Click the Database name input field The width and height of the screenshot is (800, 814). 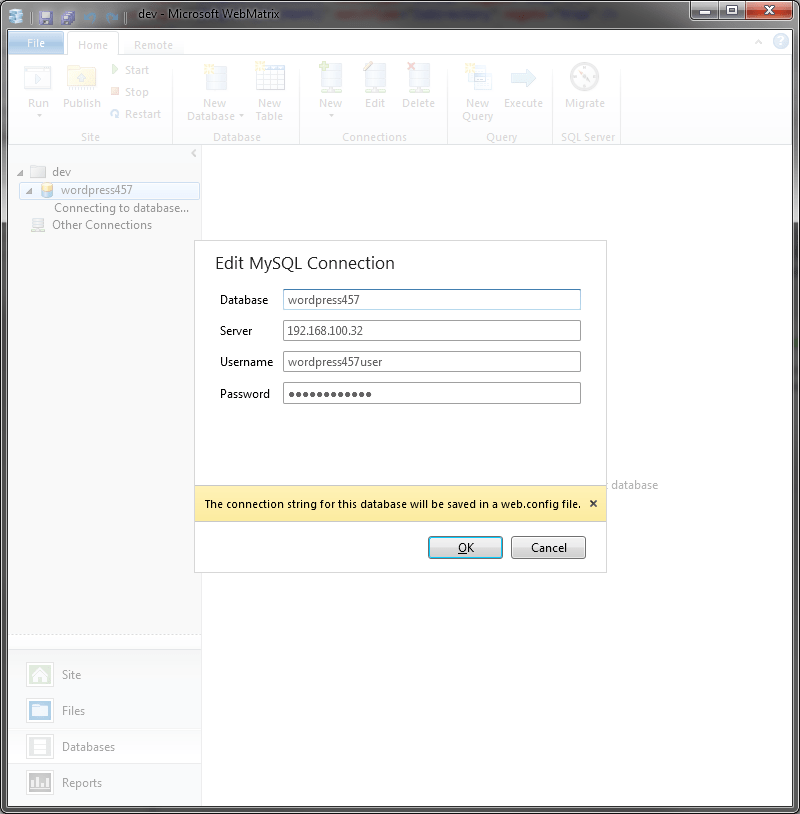pyautogui.click(x=431, y=300)
